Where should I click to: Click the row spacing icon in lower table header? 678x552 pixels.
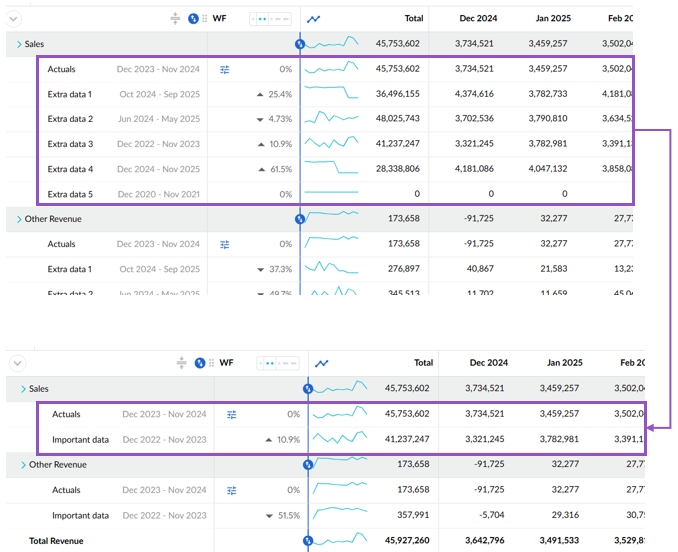pos(181,363)
